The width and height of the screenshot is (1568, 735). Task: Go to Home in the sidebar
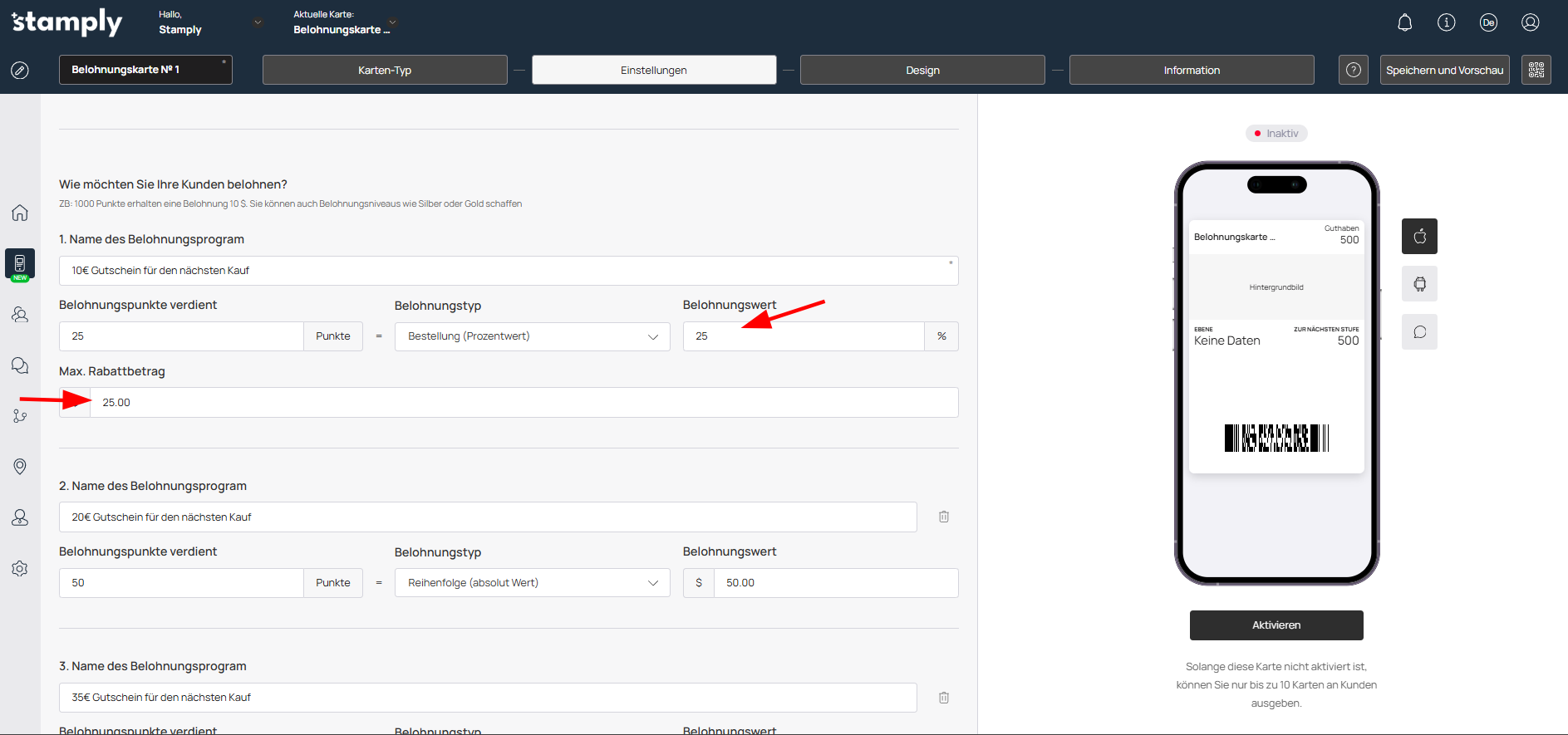coord(20,213)
